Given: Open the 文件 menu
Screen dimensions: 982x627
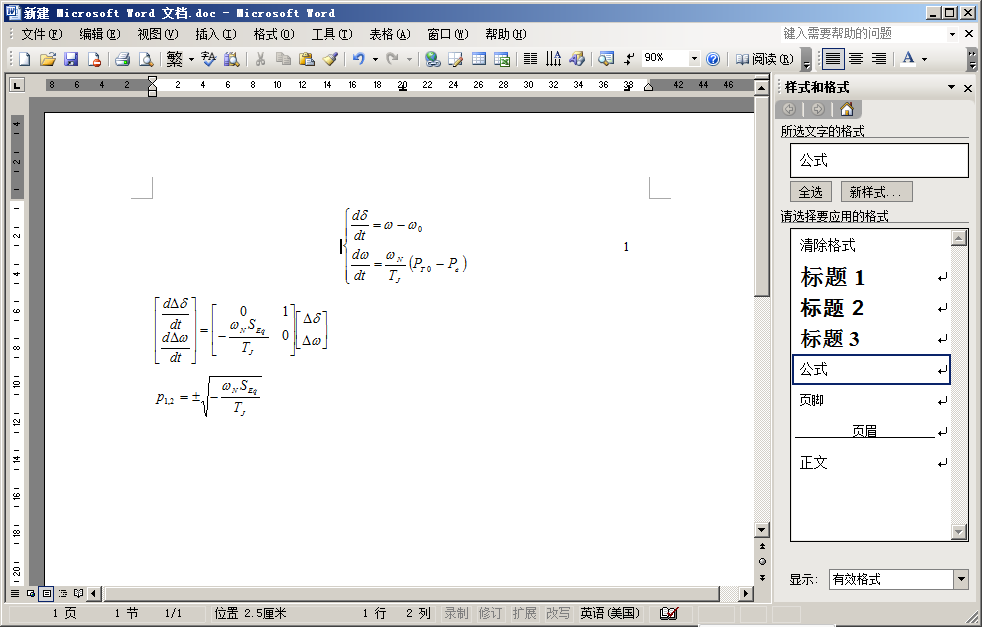Looking at the screenshot, I should point(41,34).
